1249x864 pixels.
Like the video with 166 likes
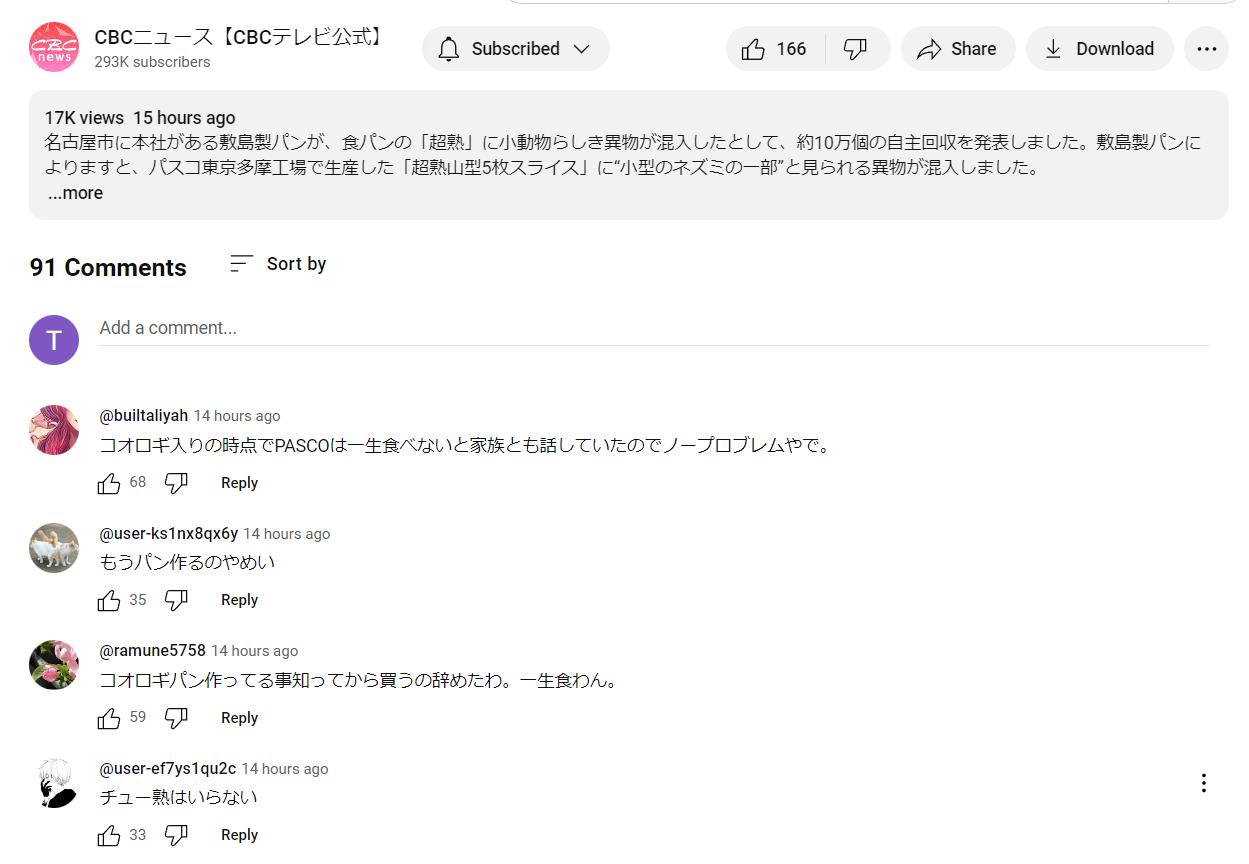click(775, 49)
